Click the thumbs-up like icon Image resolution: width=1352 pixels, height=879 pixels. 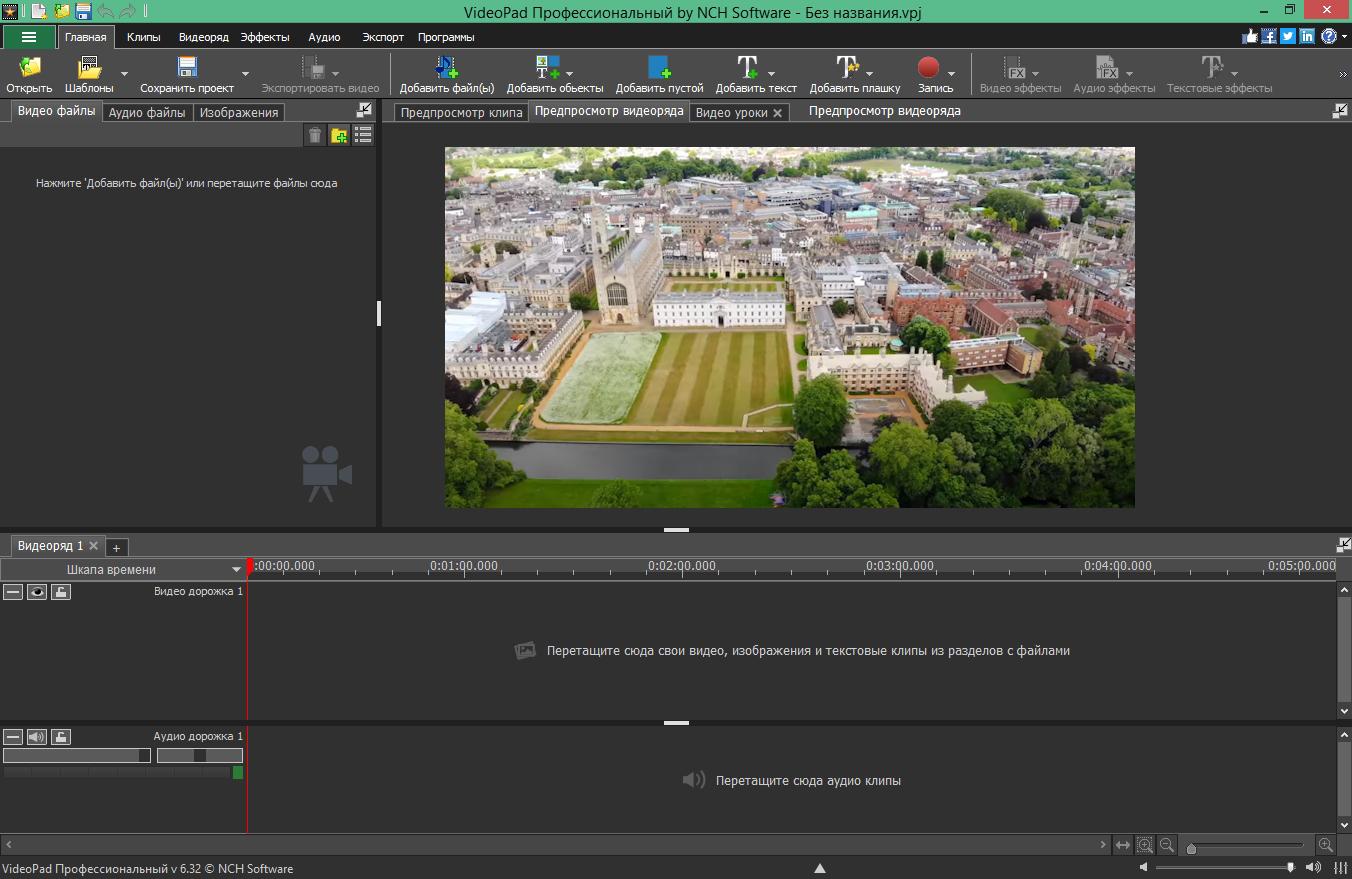coord(1250,36)
